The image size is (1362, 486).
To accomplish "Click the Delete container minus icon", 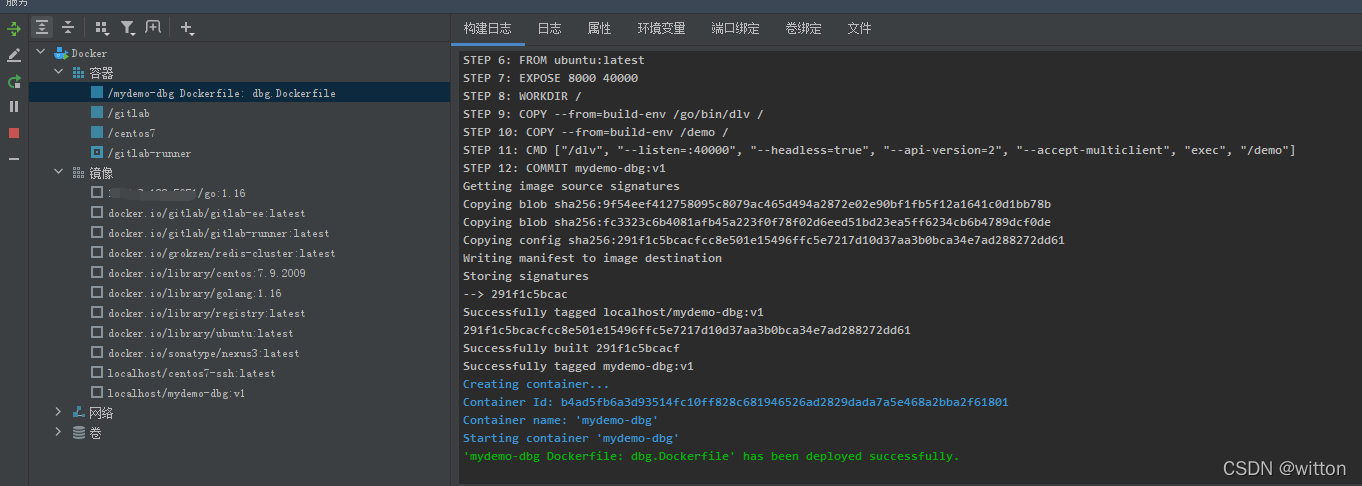I will (14, 158).
